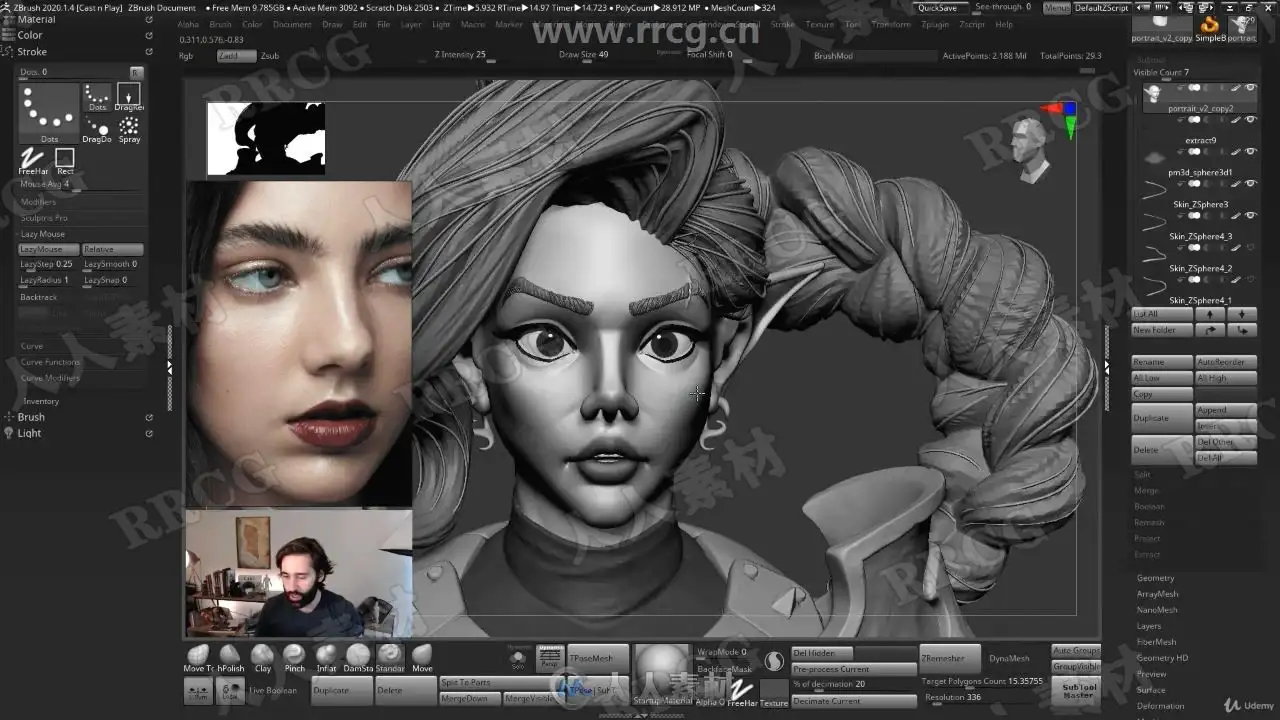Toggle the Relative lazy mouse option
This screenshot has width=1280, height=720.
point(112,249)
